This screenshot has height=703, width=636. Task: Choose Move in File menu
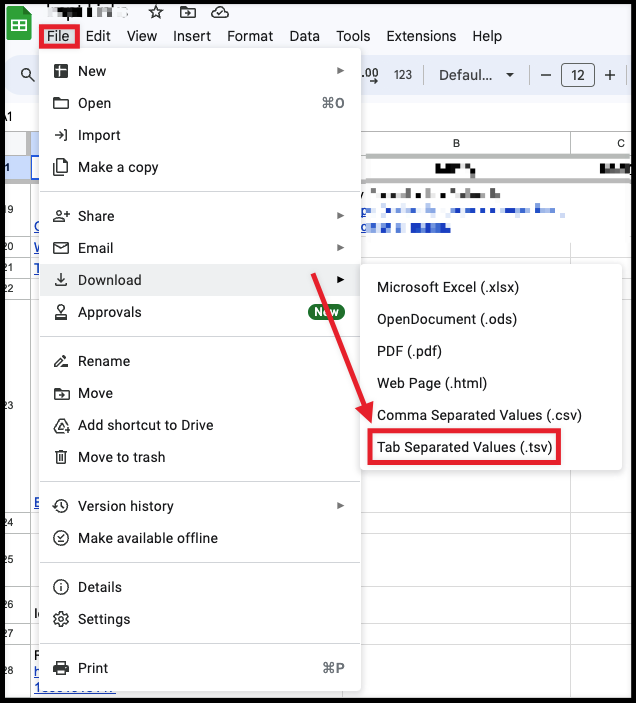200,393
